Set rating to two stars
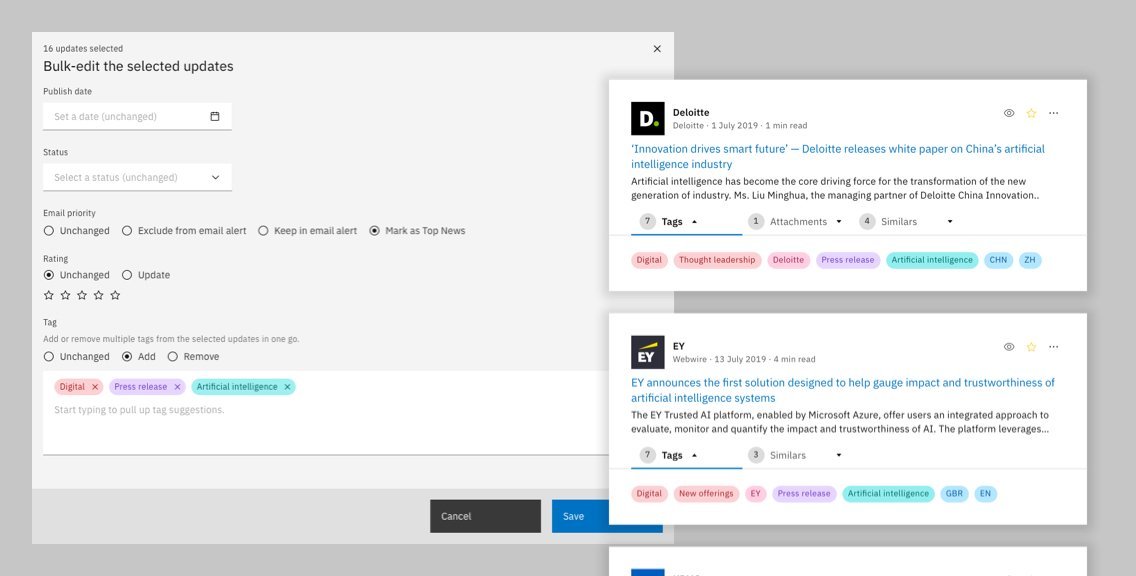1136x576 pixels. (65, 295)
